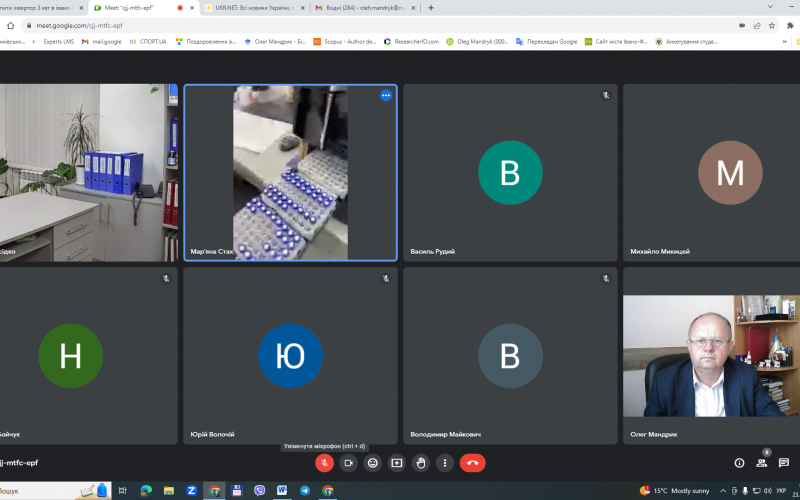Open the СПОРТ.UA bookmark

pyautogui.click(x=148, y=42)
